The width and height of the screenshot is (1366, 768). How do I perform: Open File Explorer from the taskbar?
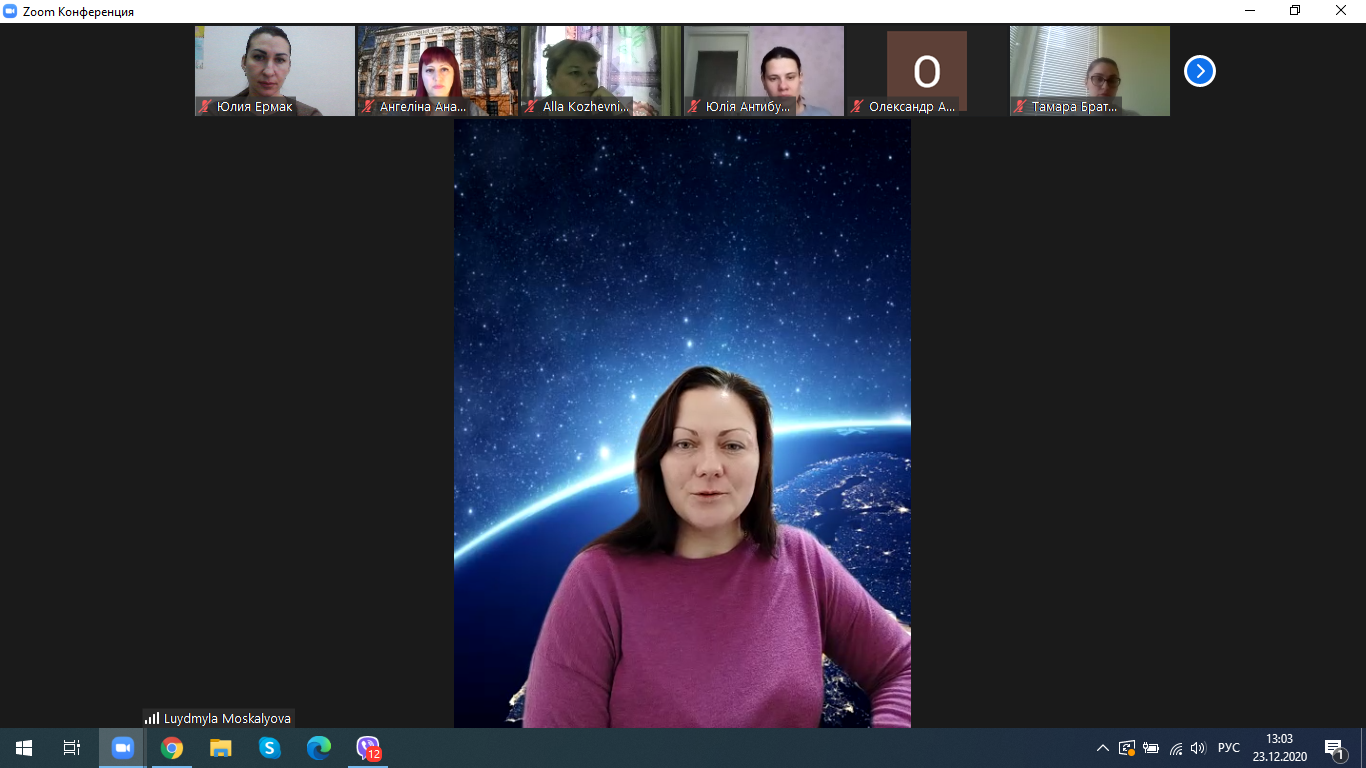pyautogui.click(x=221, y=748)
